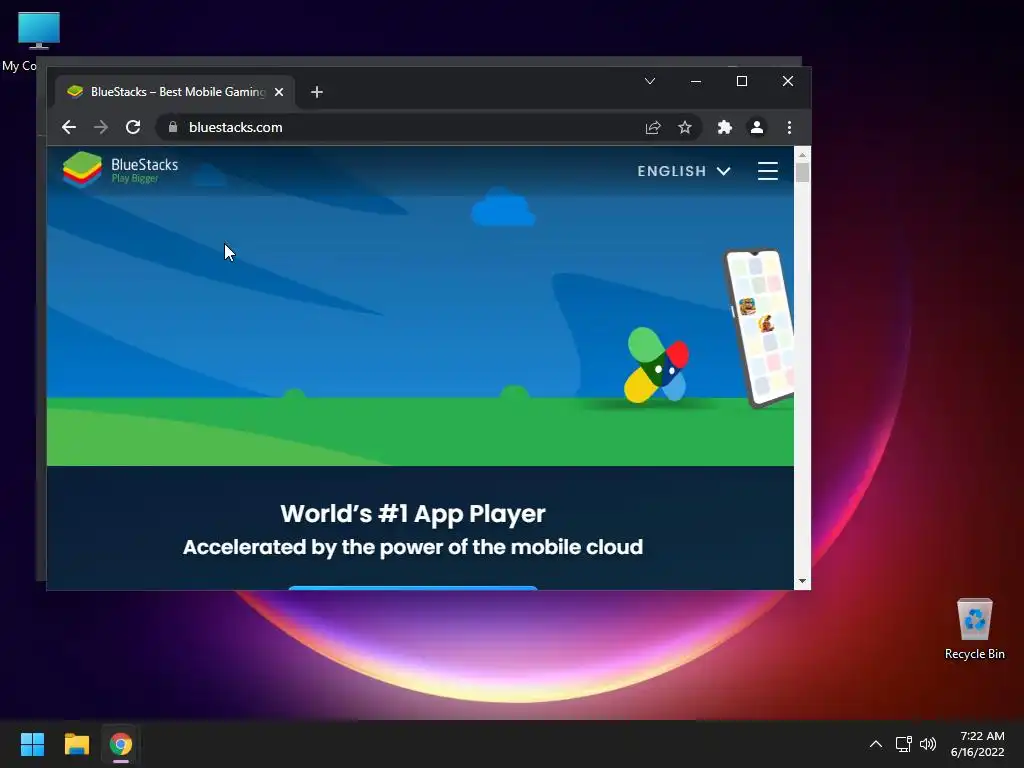Image resolution: width=1024 pixels, height=768 pixels.
Task: Click the bluestacks.com address bar
Action: 428,127
